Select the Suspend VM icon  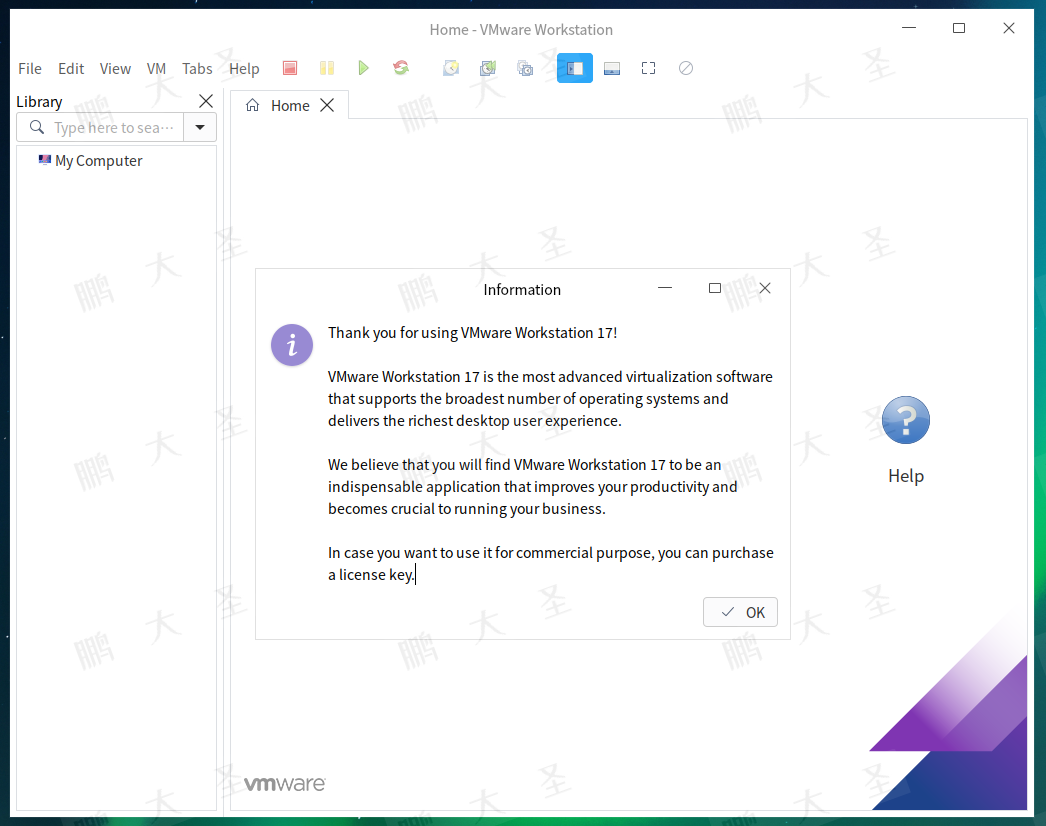pos(327,68)
